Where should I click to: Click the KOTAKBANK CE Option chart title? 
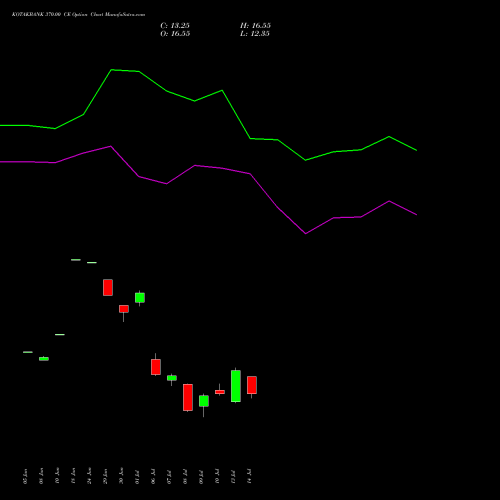tap(78, 15)
